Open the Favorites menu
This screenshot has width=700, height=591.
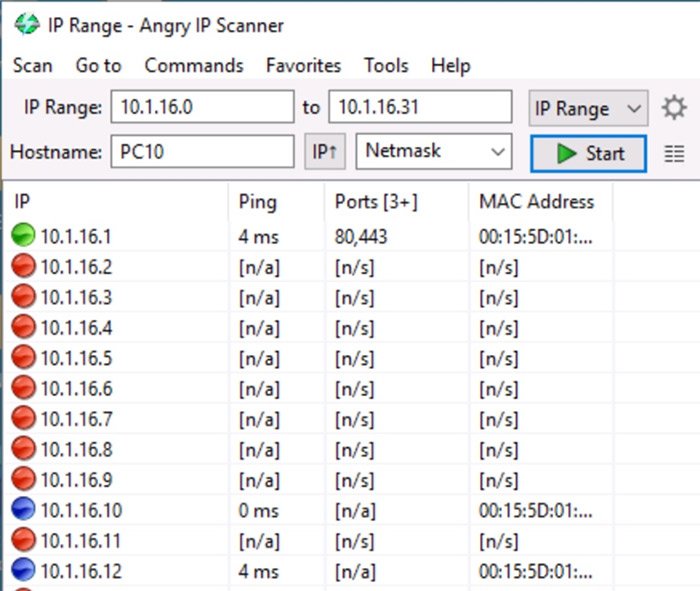pyautogui.click(x=303, y=66)
